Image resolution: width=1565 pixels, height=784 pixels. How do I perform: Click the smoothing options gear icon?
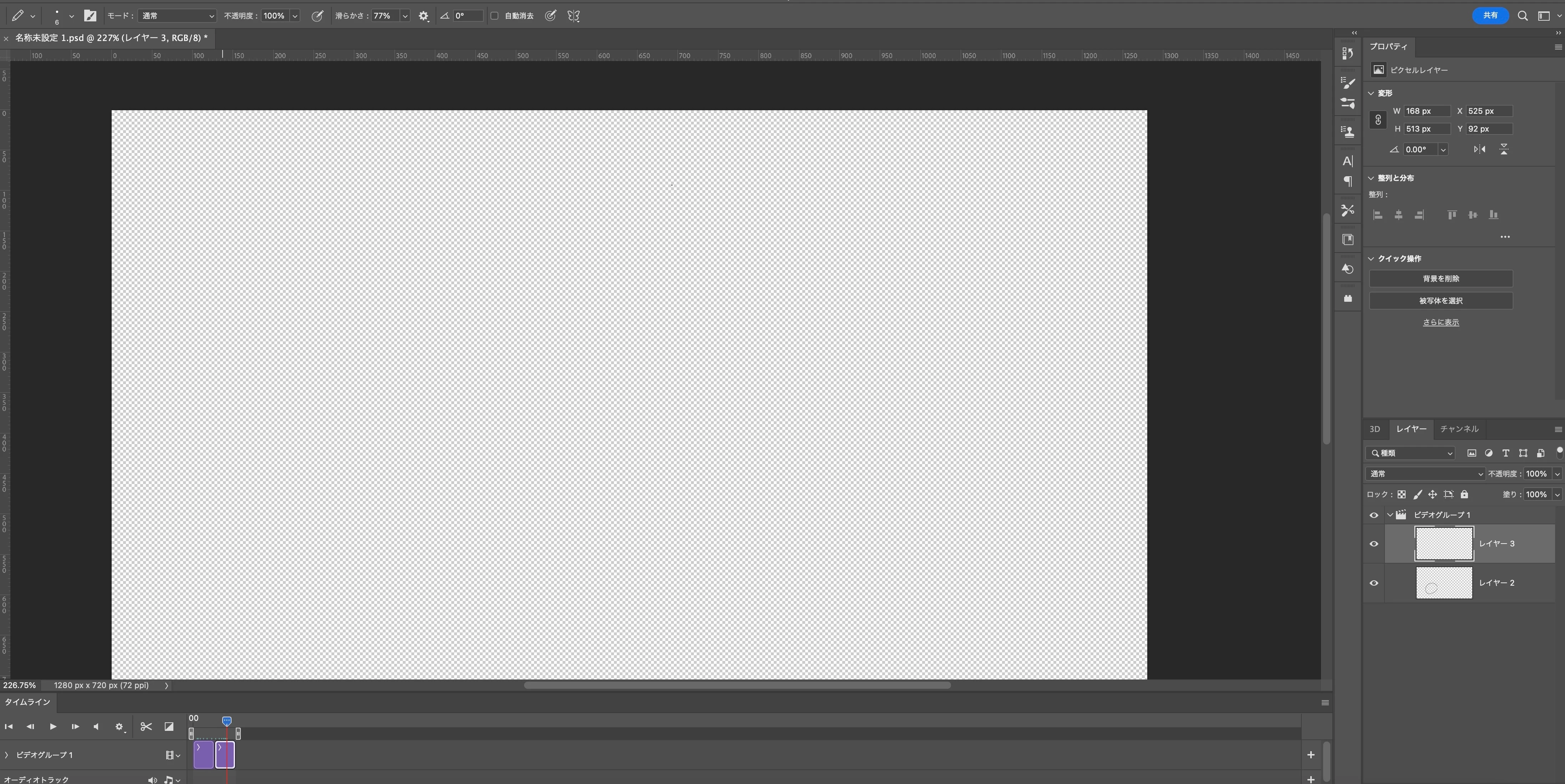pos(423,16)
